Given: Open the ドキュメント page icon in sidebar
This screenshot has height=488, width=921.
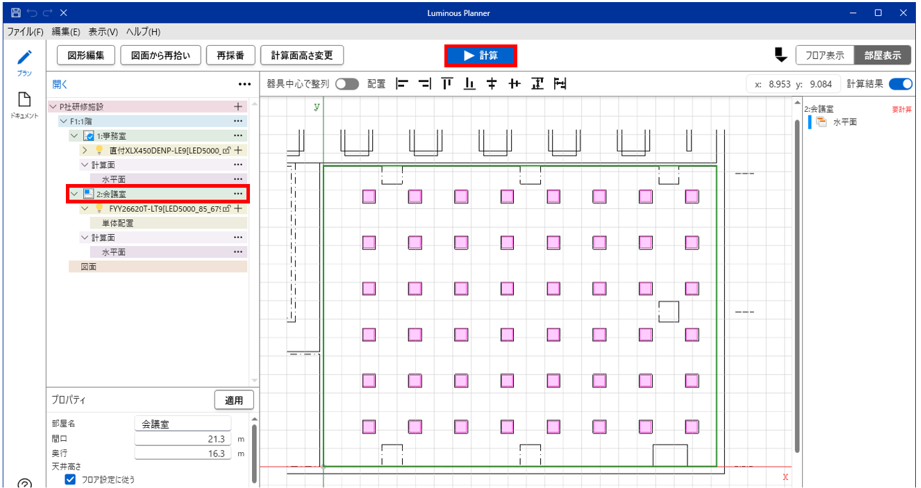Looking at the screenshot, I should click(x=24, y=100).
